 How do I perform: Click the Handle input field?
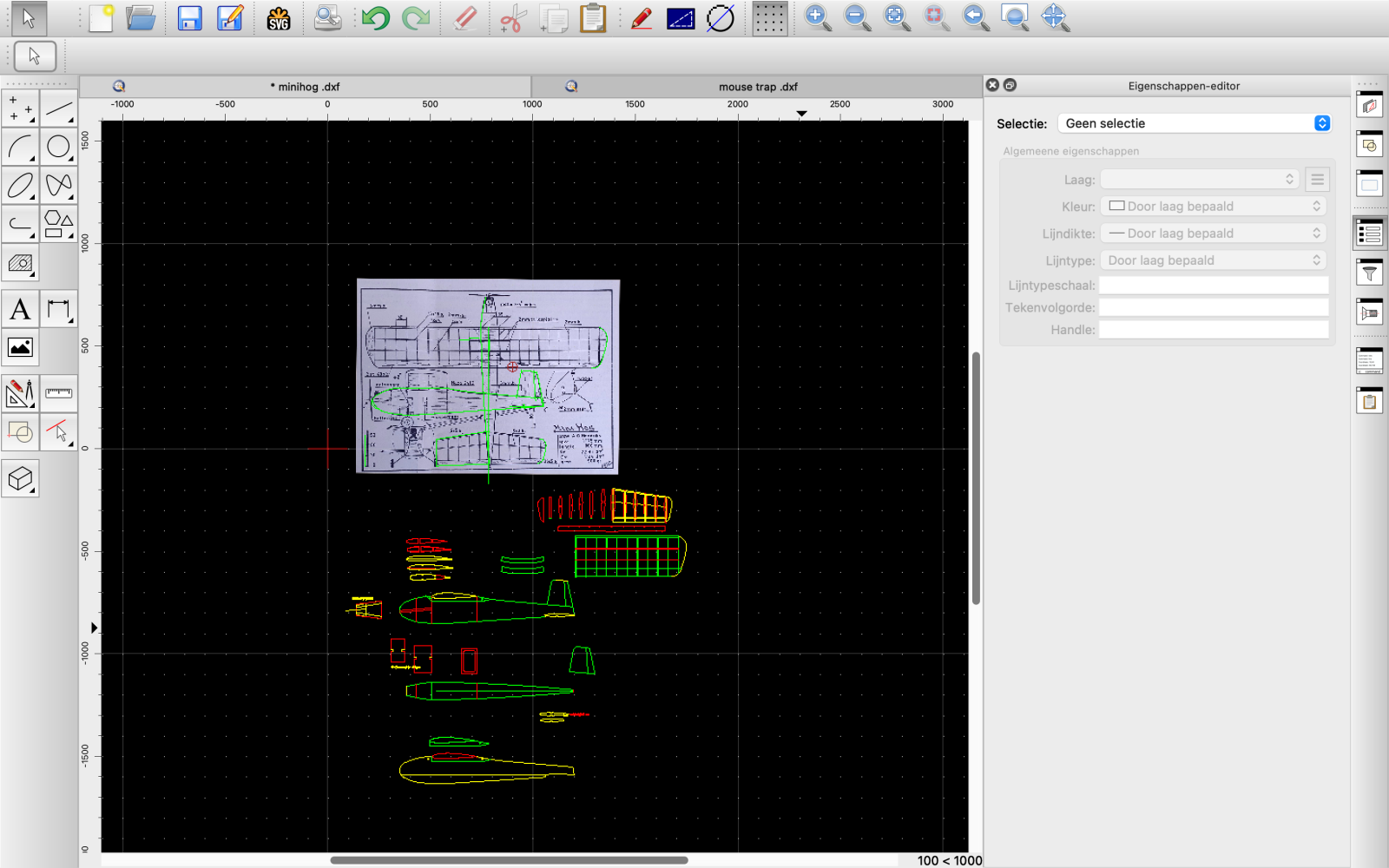1214,330
